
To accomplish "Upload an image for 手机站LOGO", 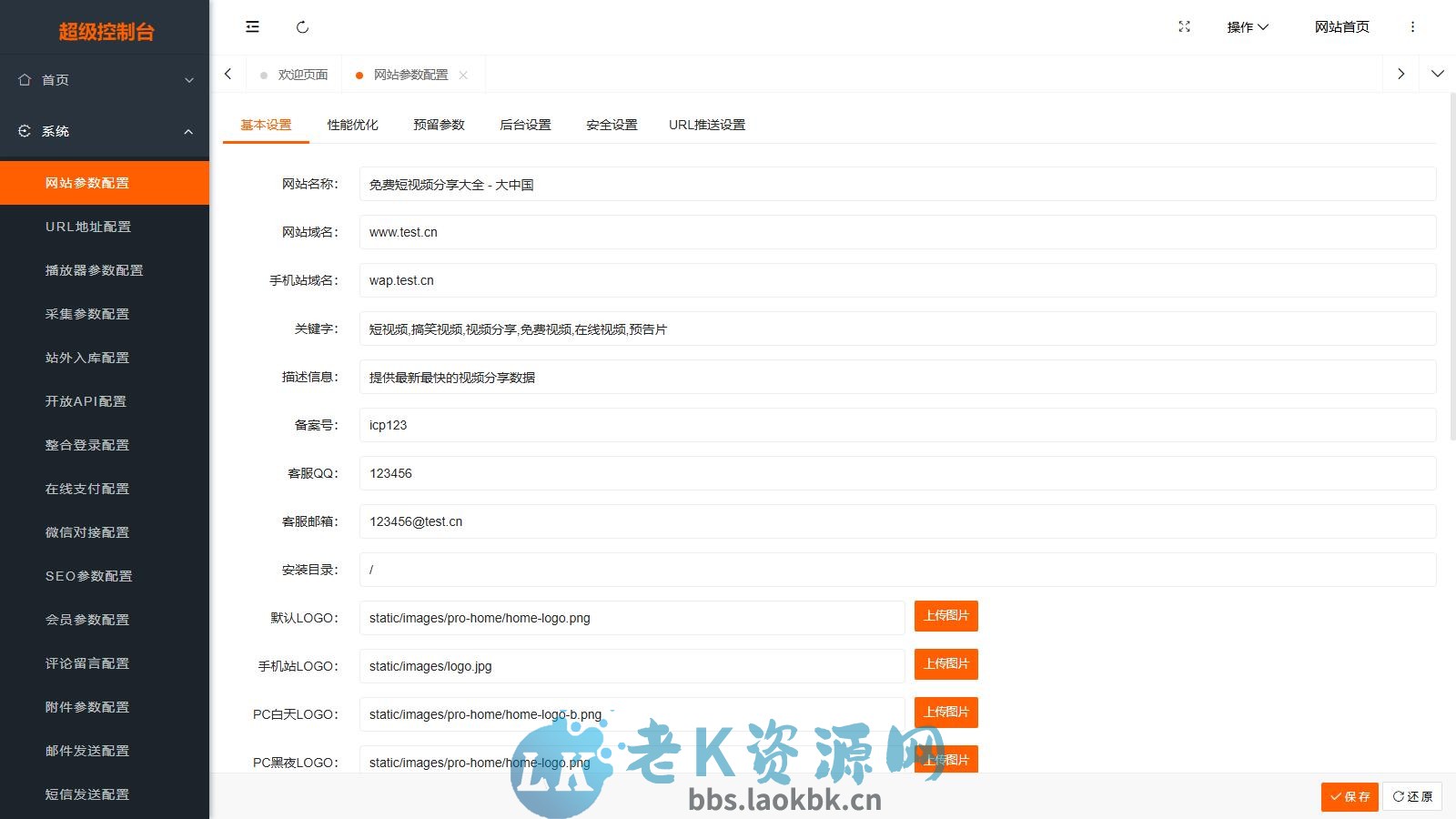I will coord(945,664).
